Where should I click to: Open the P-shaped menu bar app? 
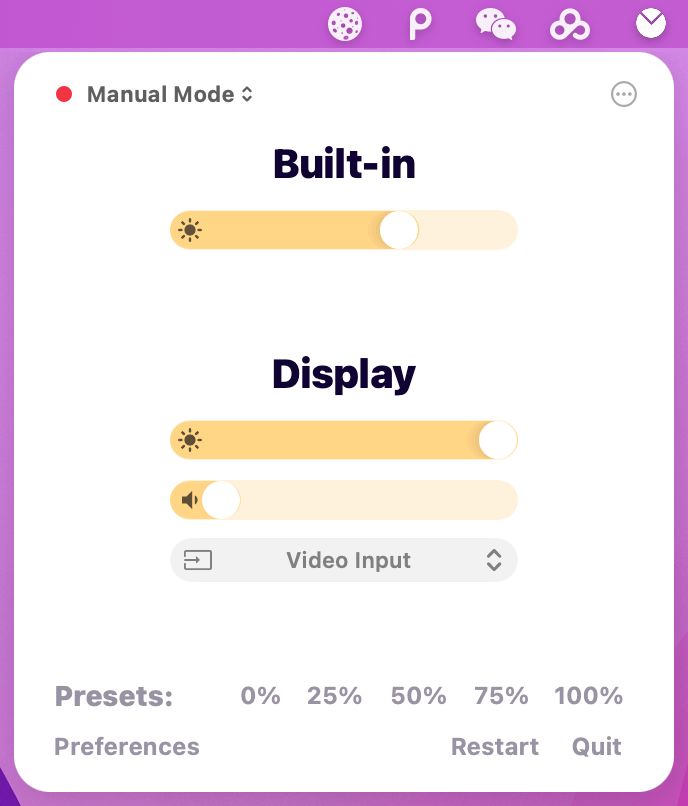point(421,24)
